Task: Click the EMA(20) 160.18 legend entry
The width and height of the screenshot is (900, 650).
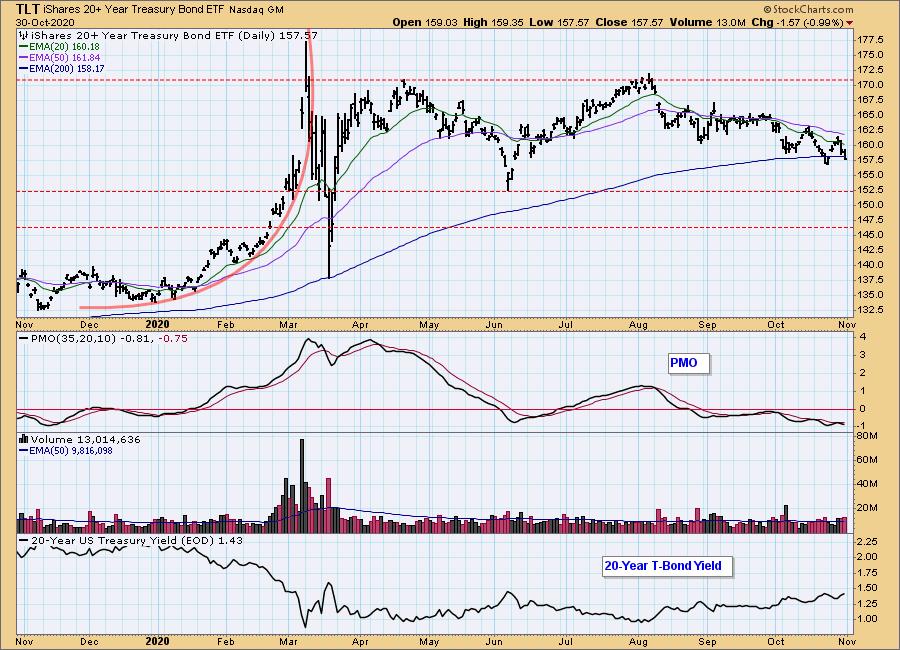Action: click(x=59, y=47)
